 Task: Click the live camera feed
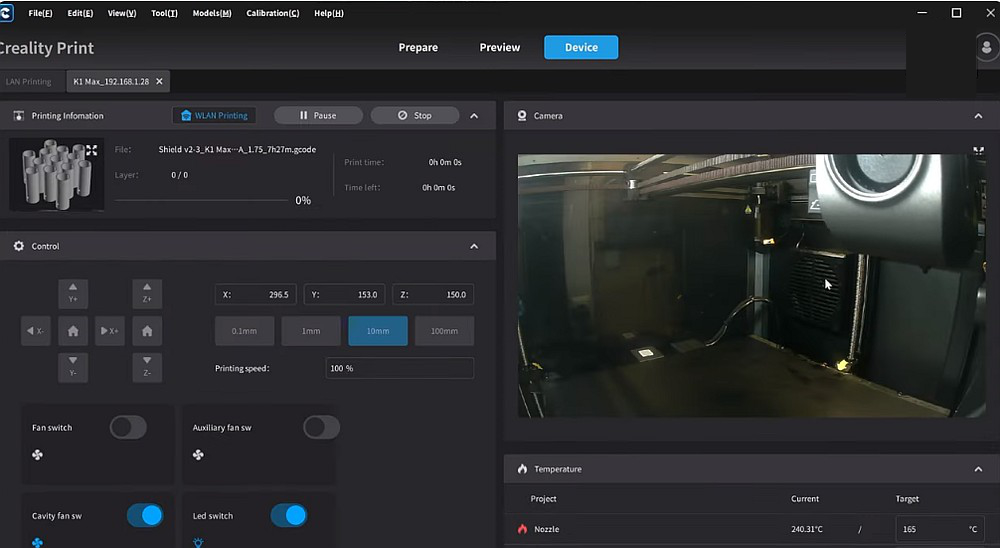[x=751, y=286]
